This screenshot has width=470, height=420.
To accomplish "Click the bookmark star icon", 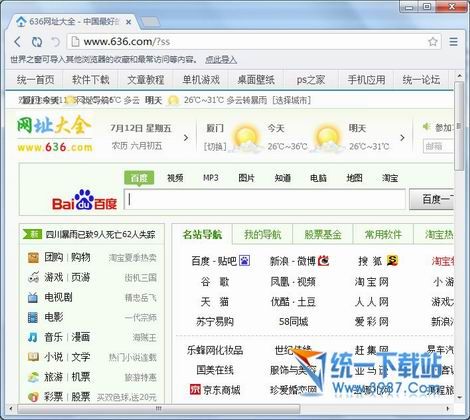I will click(x=433, y=42).
